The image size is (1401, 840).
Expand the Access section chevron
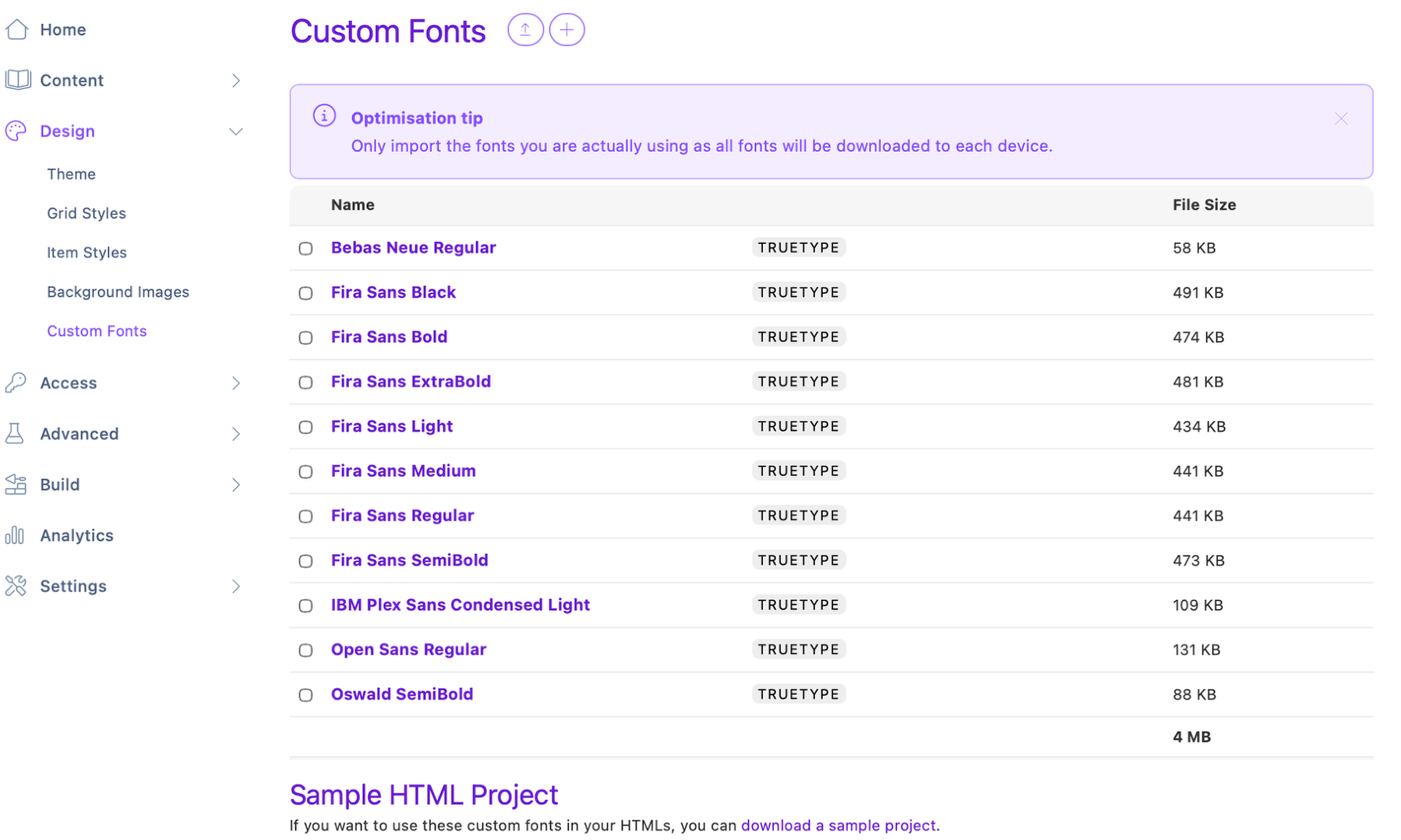(x=235, y=383)
